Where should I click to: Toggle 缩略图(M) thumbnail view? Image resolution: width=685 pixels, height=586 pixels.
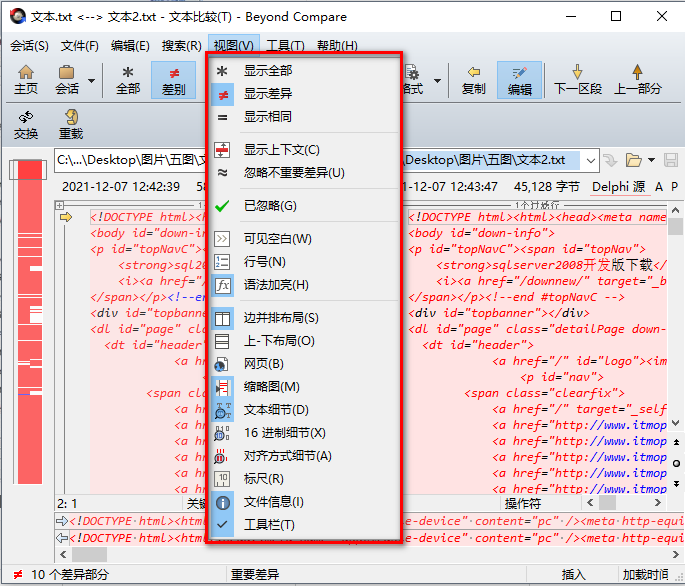point(304,387)
